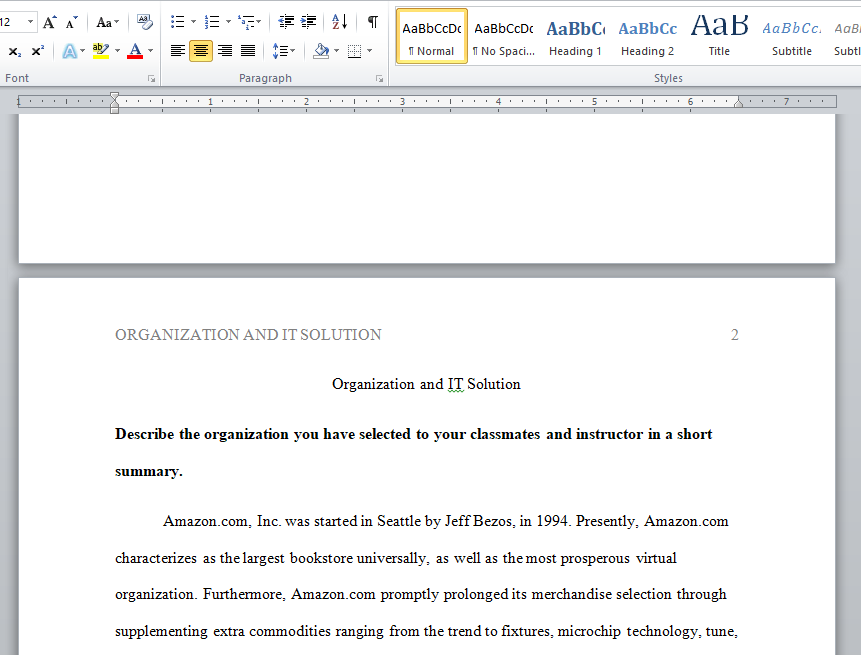Click the page number 2 in header
This screenshot has height=655, width=861.
tap(735, 335)
